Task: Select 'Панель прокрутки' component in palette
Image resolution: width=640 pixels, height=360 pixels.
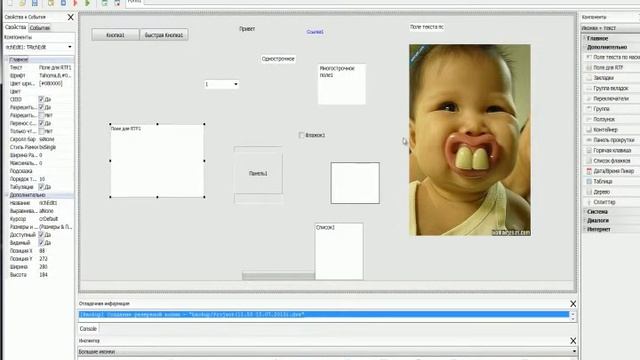Action: coord(611,140)
